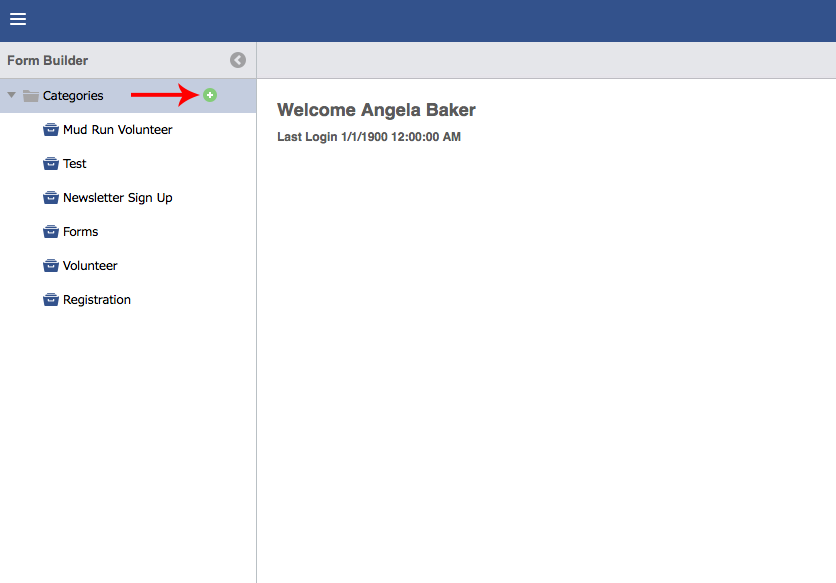
Task: Open the Volunteer category
Action: (90, 266)
